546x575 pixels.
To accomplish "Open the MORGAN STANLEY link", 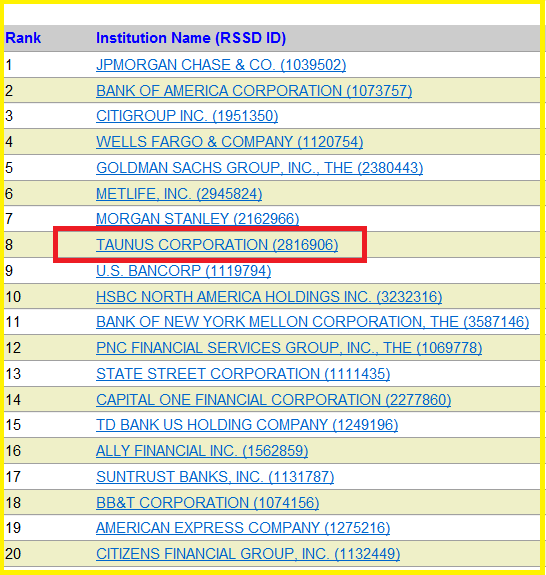I will coord(197,219).
